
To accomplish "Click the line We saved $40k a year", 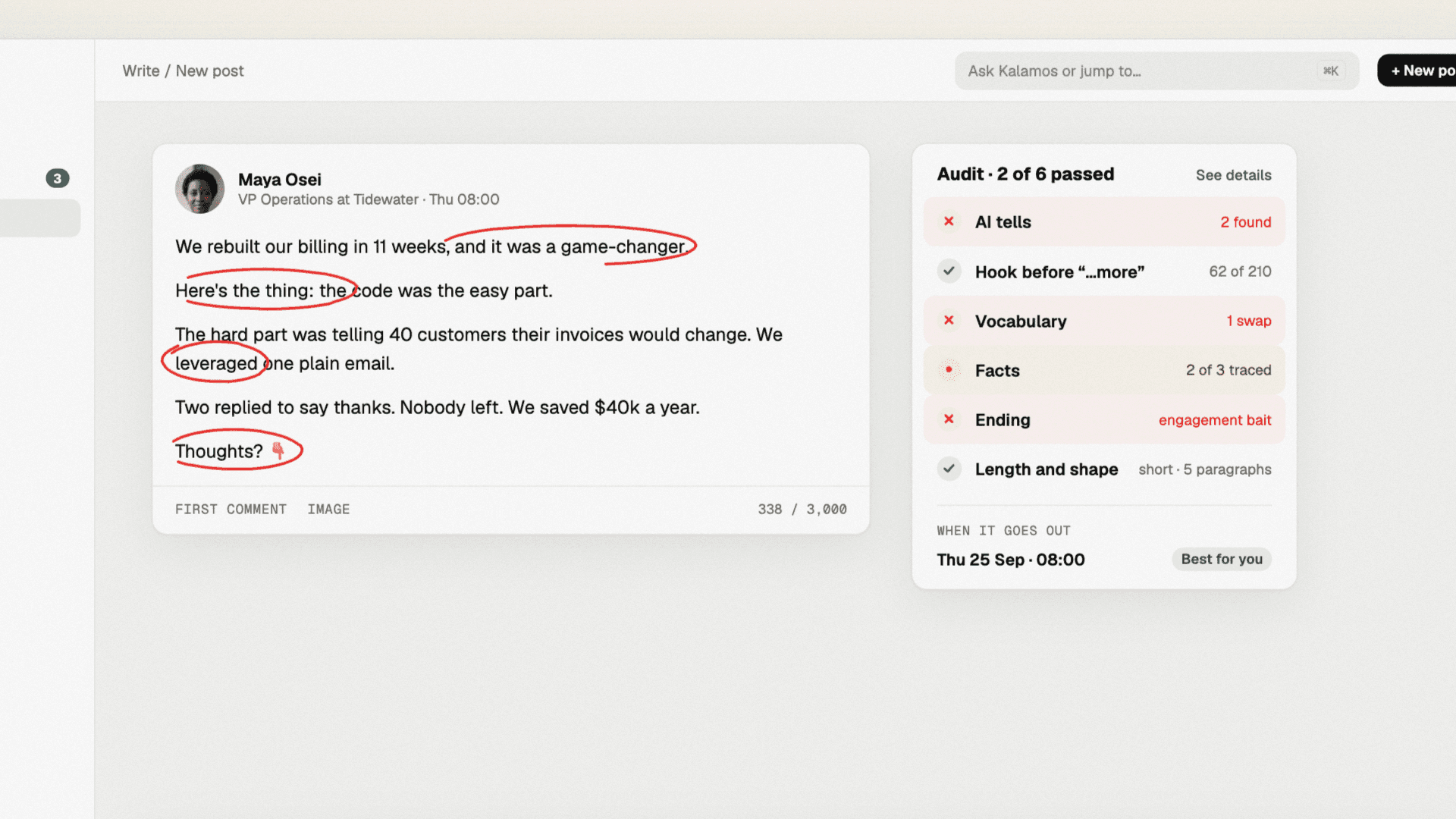I will click(x=604, y=407).
